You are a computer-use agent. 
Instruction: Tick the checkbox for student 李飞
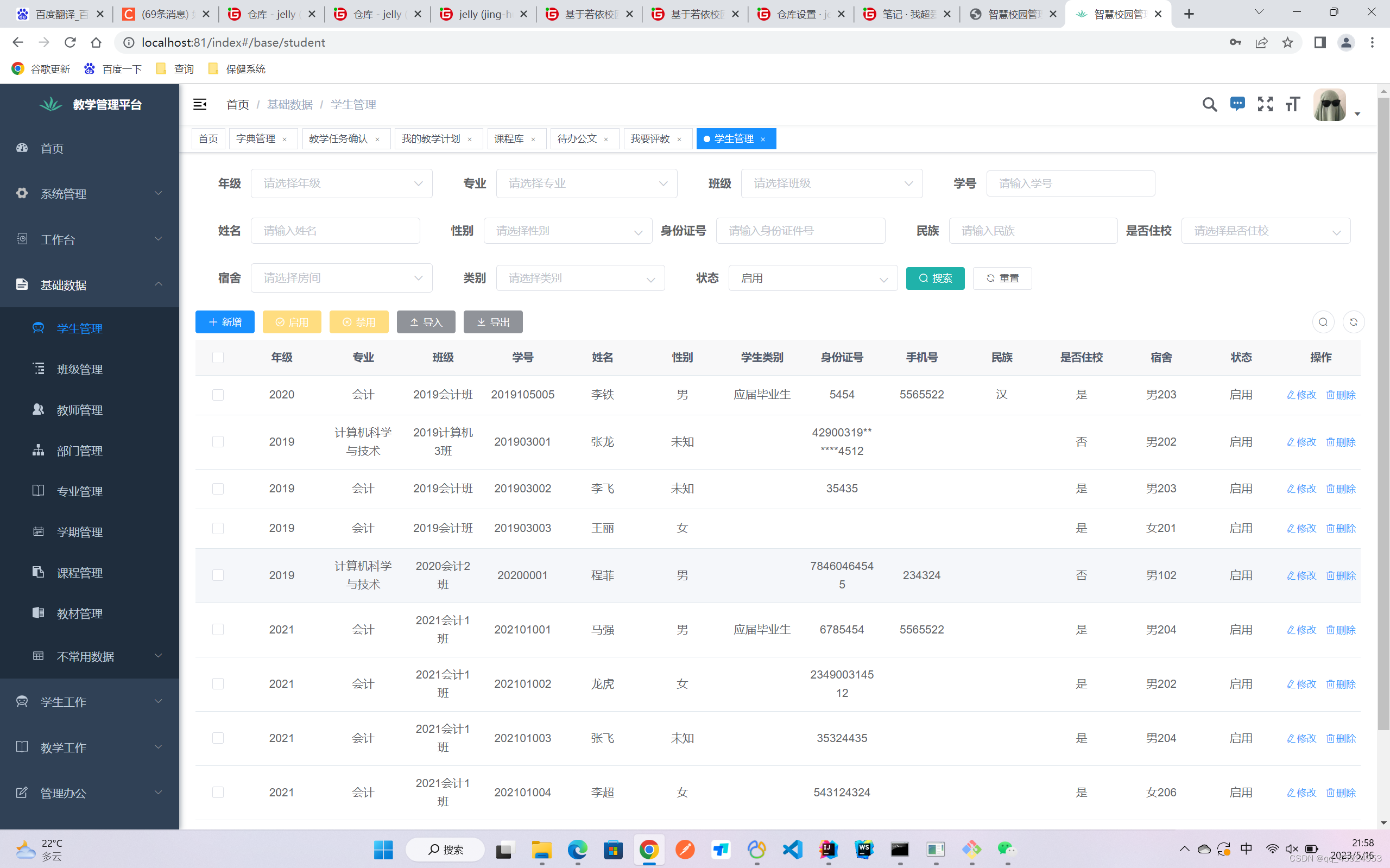pos(218,489)
